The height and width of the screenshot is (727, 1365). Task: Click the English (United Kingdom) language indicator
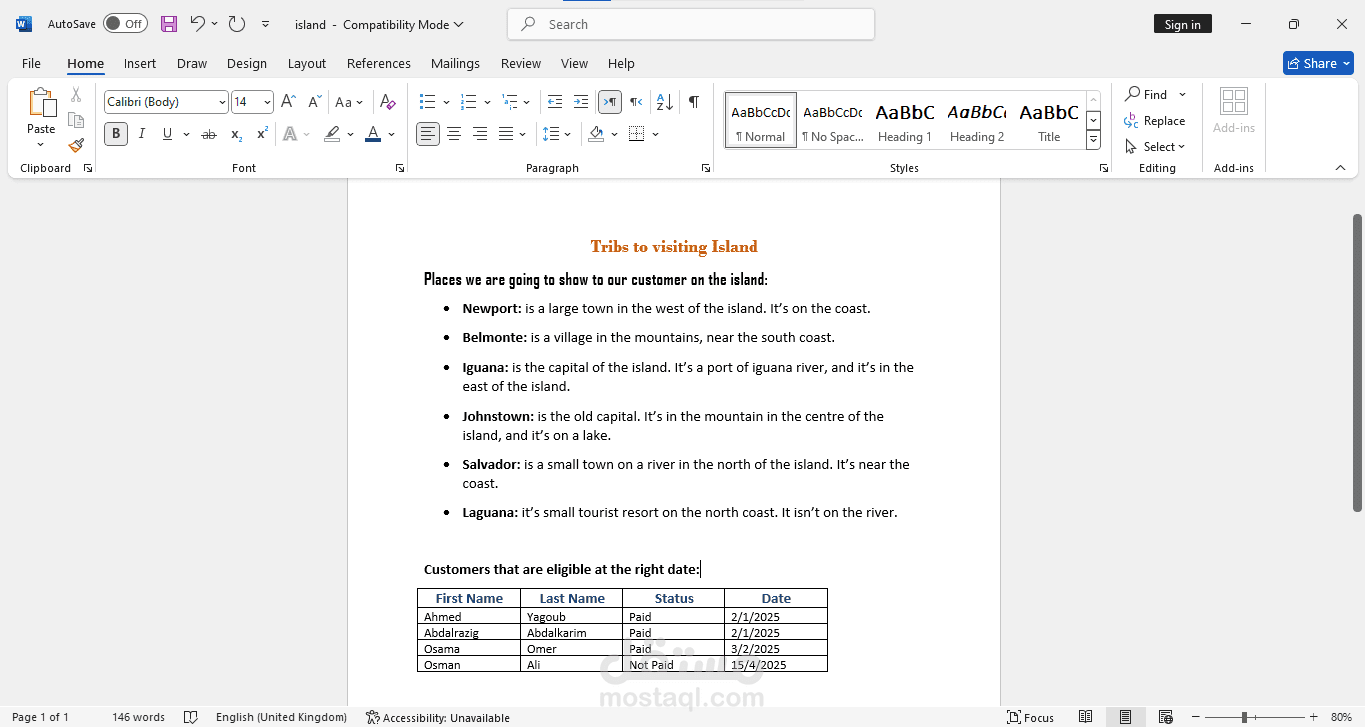coord(281,717)
